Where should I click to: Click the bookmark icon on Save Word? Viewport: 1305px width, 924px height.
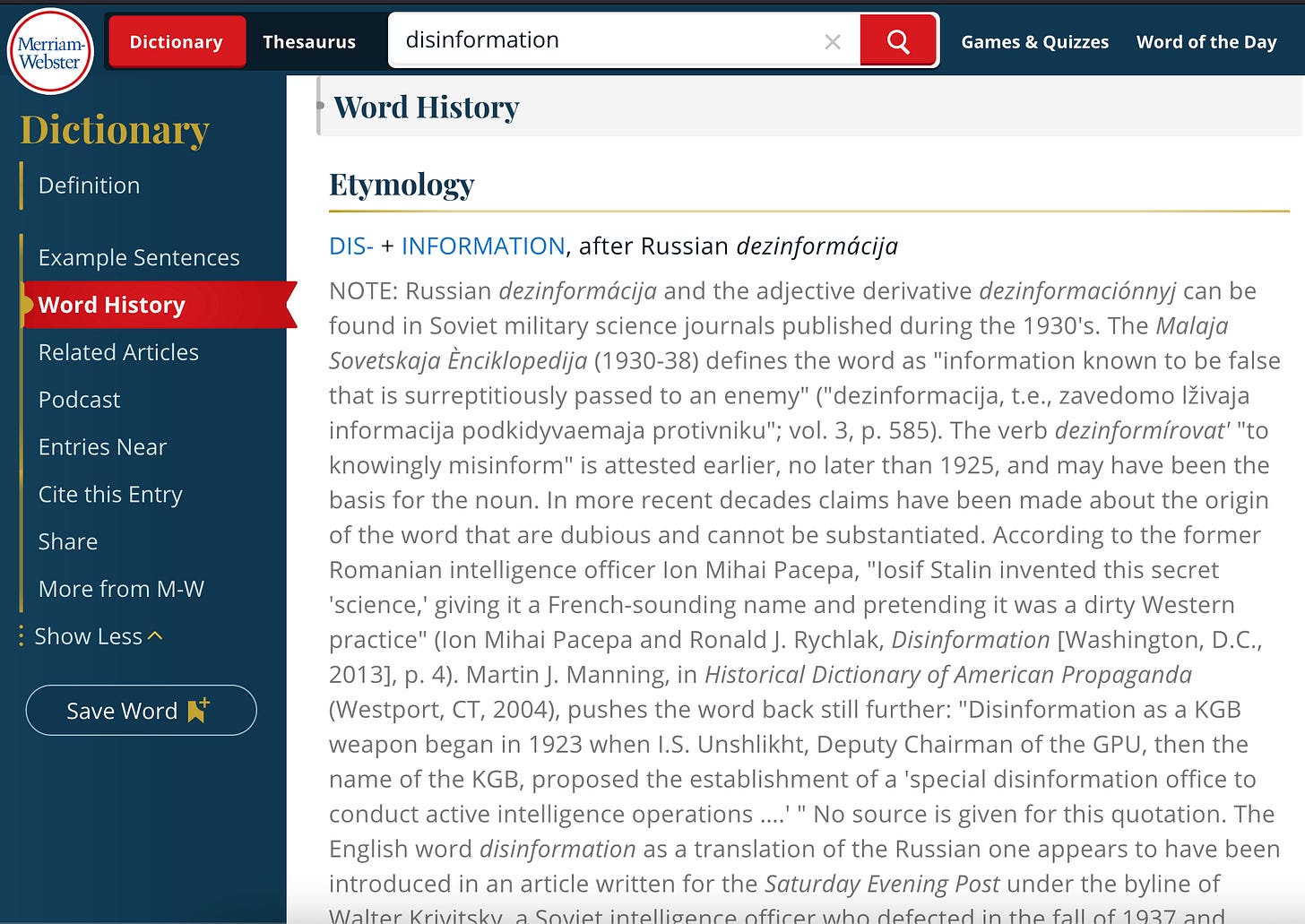coord(198,710)
